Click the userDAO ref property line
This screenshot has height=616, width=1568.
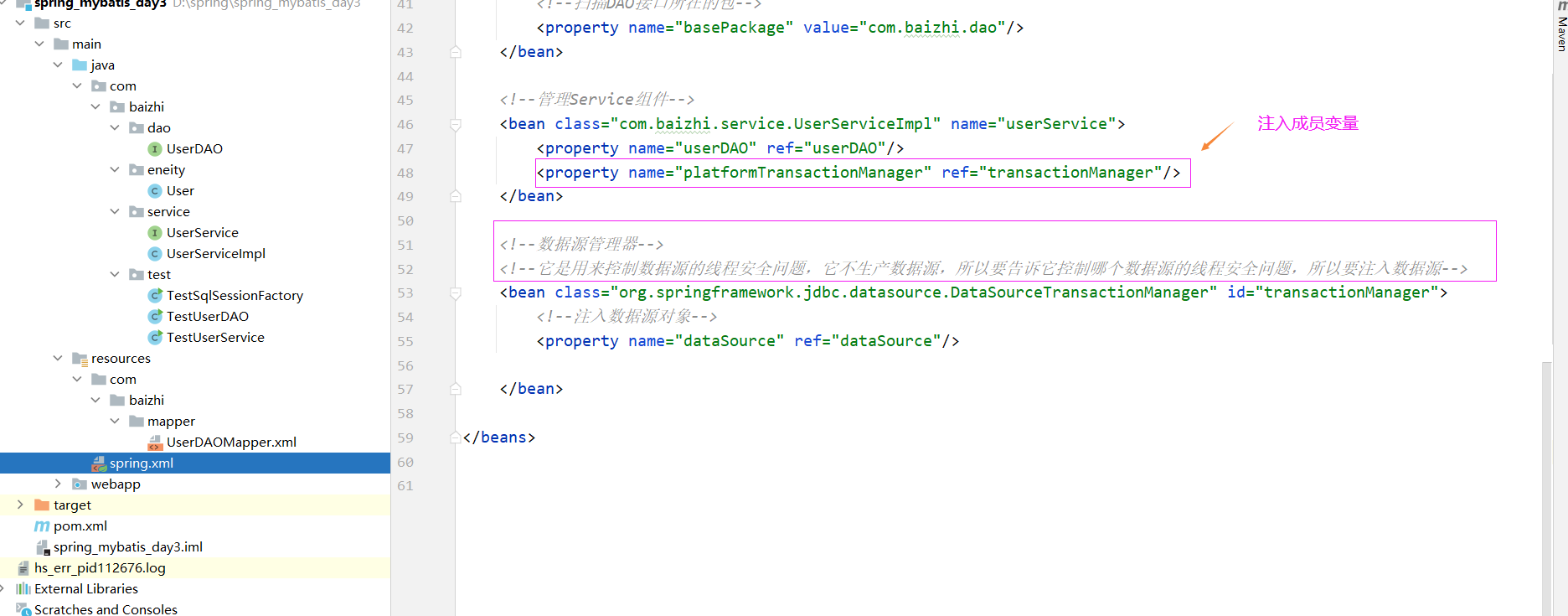(x=720, y=148)
